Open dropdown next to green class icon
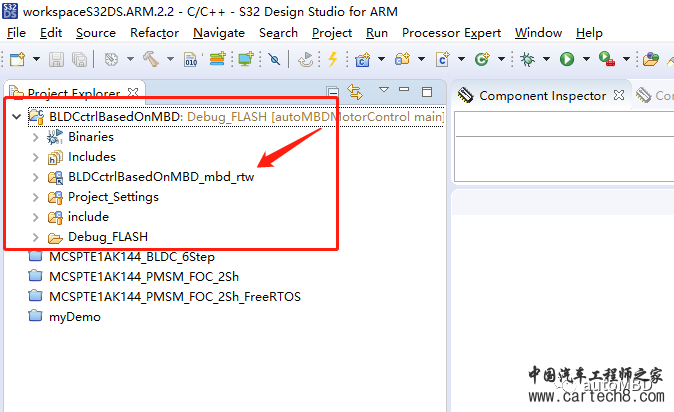Screen dimensions: 674x412 501,59
